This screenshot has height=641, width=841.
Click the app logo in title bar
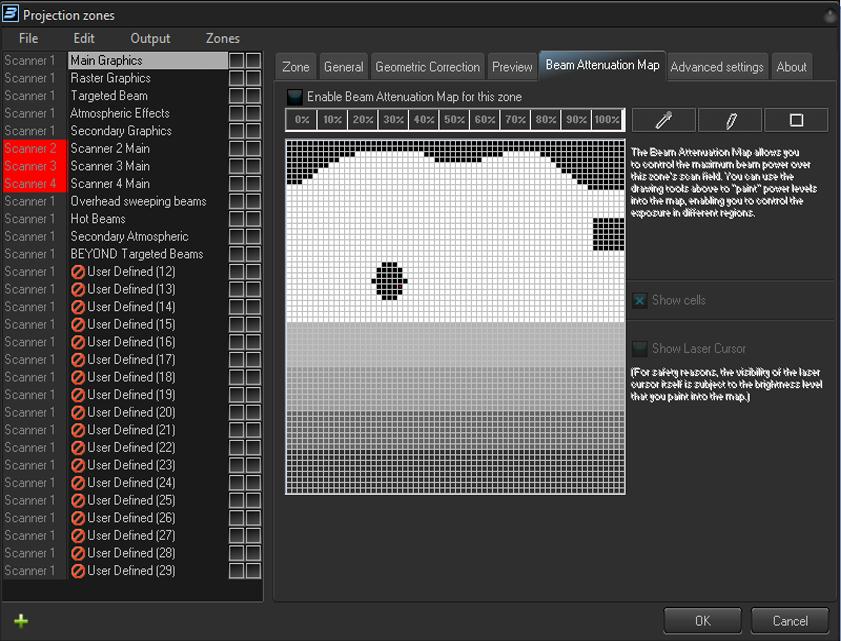[x=11, y=14]
